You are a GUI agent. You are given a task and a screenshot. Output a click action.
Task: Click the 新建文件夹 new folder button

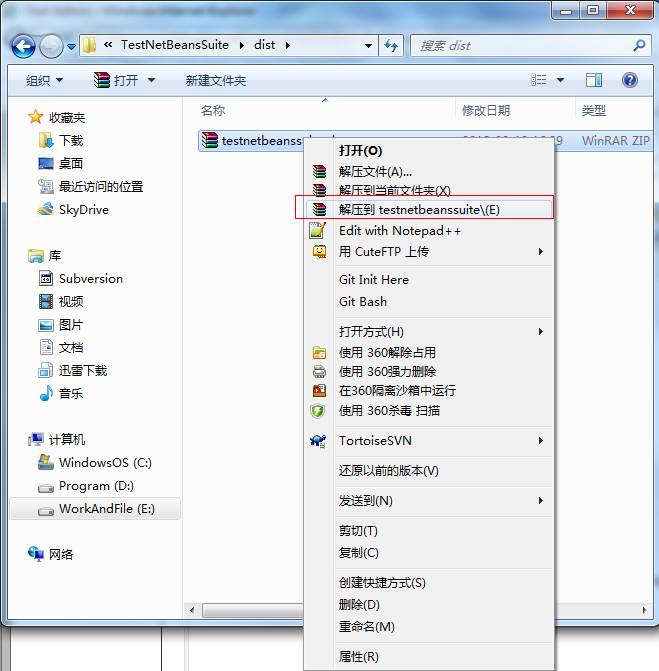click(x=216, y=80)
